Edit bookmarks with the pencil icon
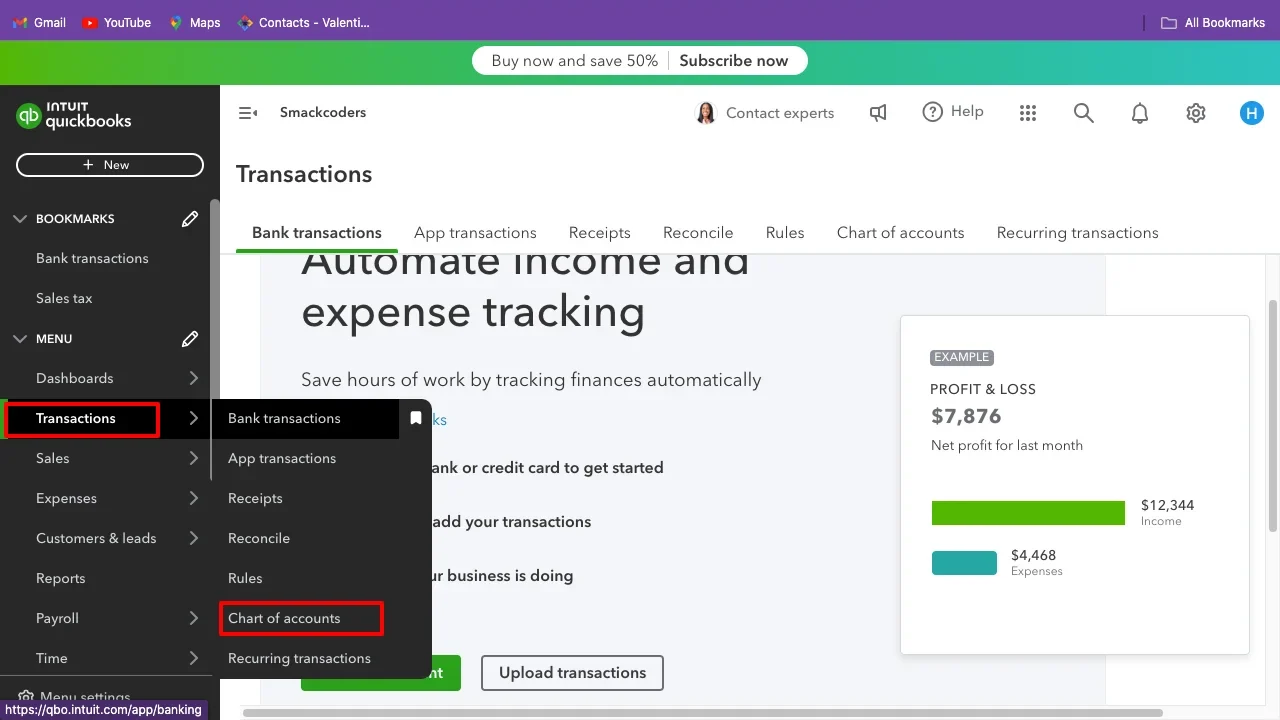Image resolution: width=1280 pixels, height=720 pixels. [x=189, y=218]
